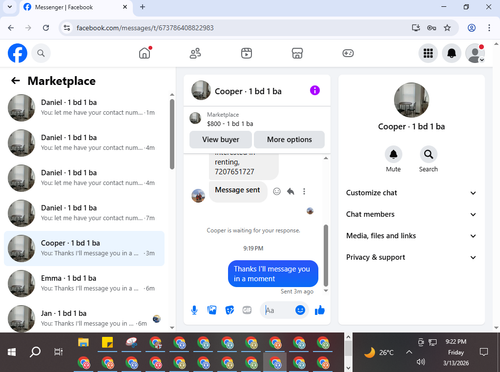Click the chat header Cooper avatar
This screenshot has width=500, height=372.
[x=201, y=90]
